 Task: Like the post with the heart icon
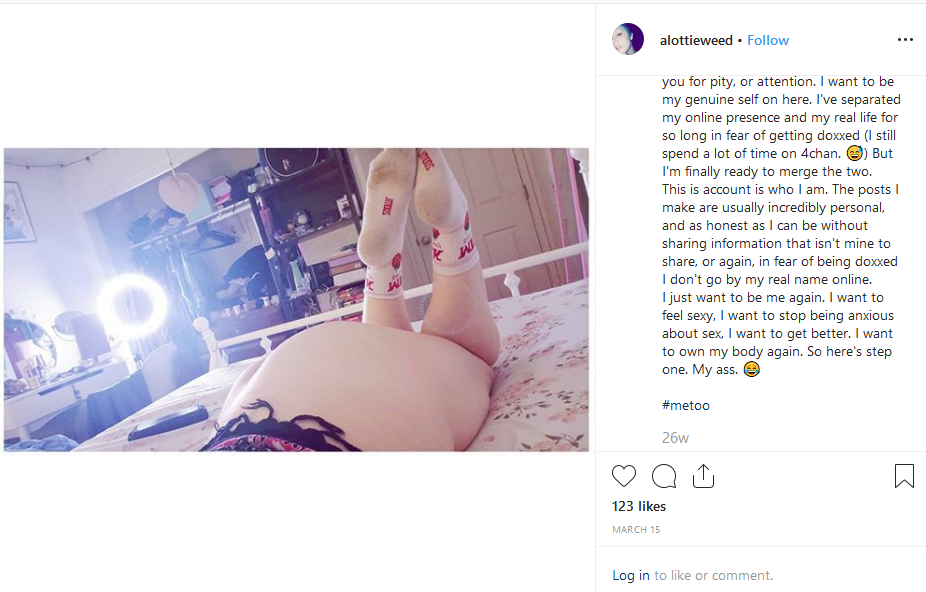624,476
